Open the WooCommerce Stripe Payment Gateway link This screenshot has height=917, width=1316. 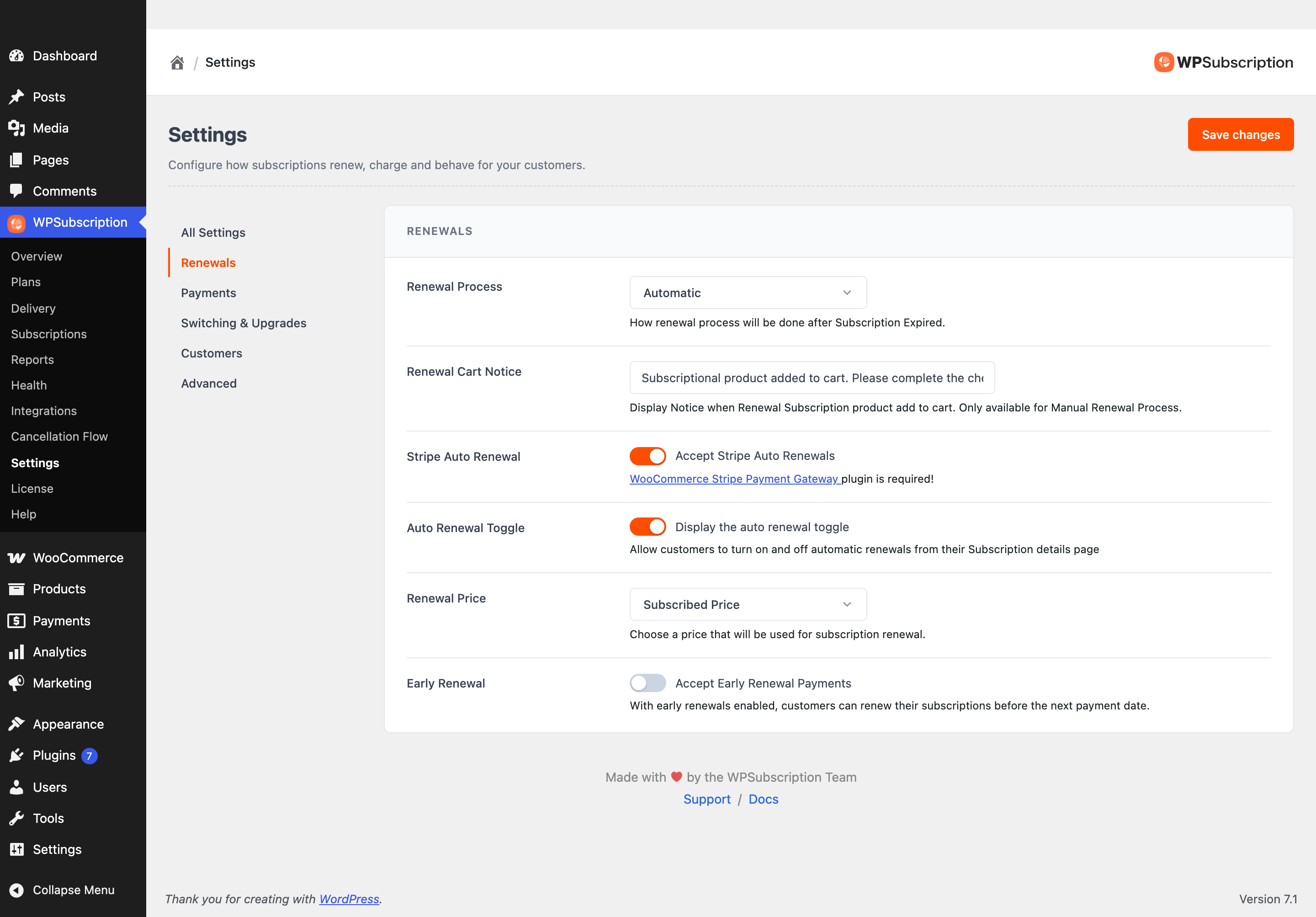coord(735,479)
